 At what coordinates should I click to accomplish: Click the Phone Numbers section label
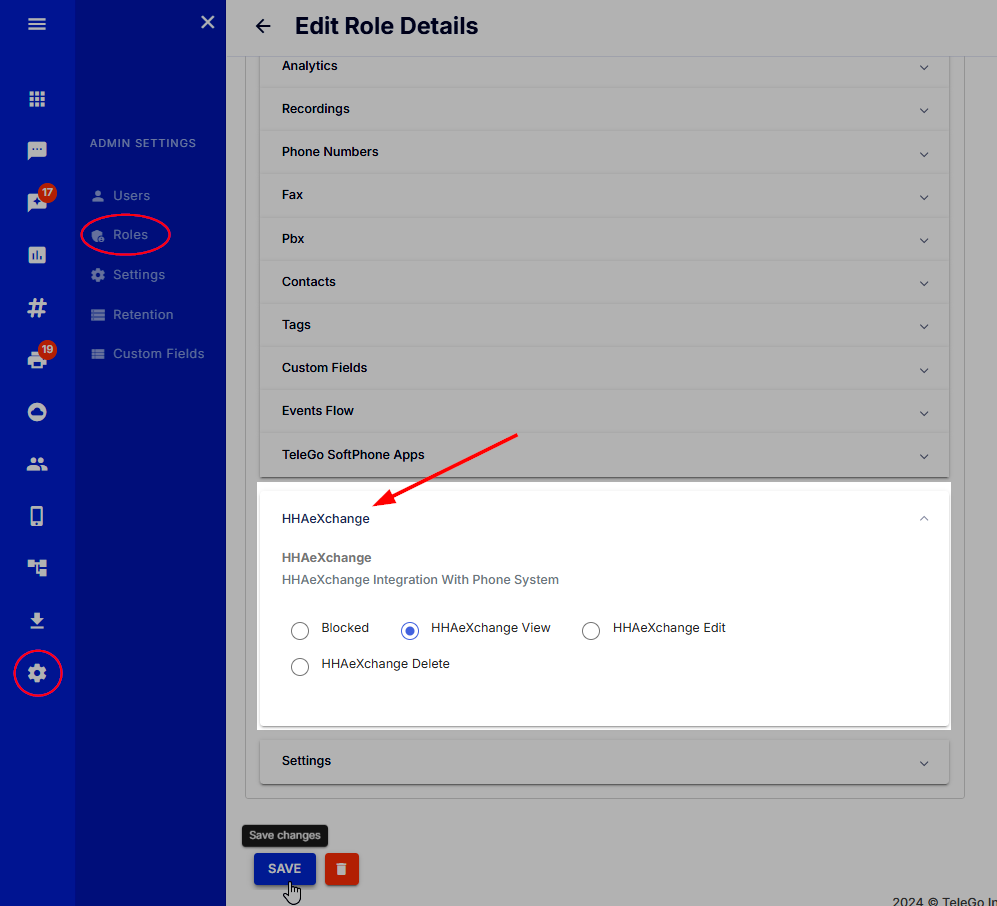330,152
